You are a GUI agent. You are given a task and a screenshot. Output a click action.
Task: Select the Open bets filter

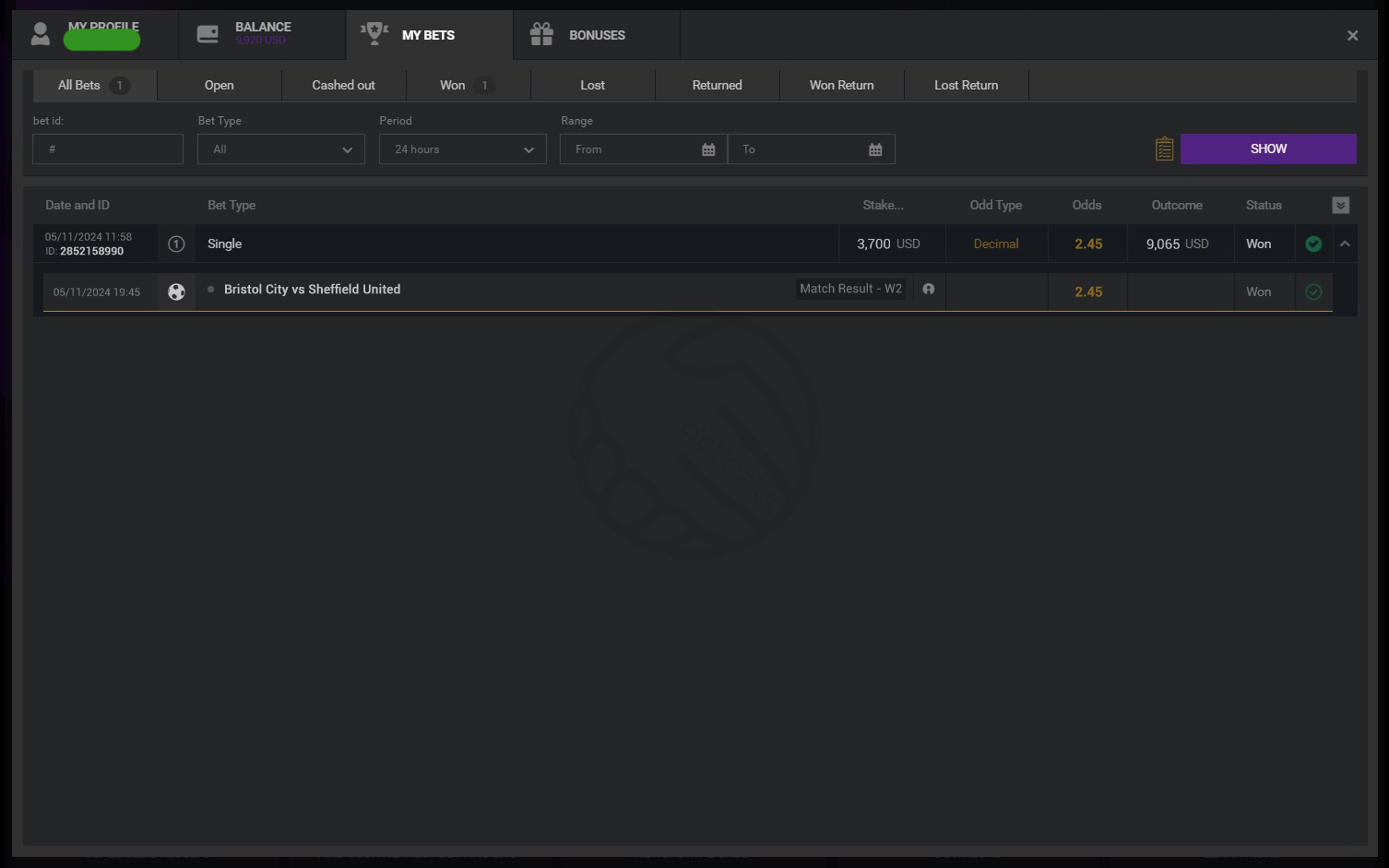point(220,85)
